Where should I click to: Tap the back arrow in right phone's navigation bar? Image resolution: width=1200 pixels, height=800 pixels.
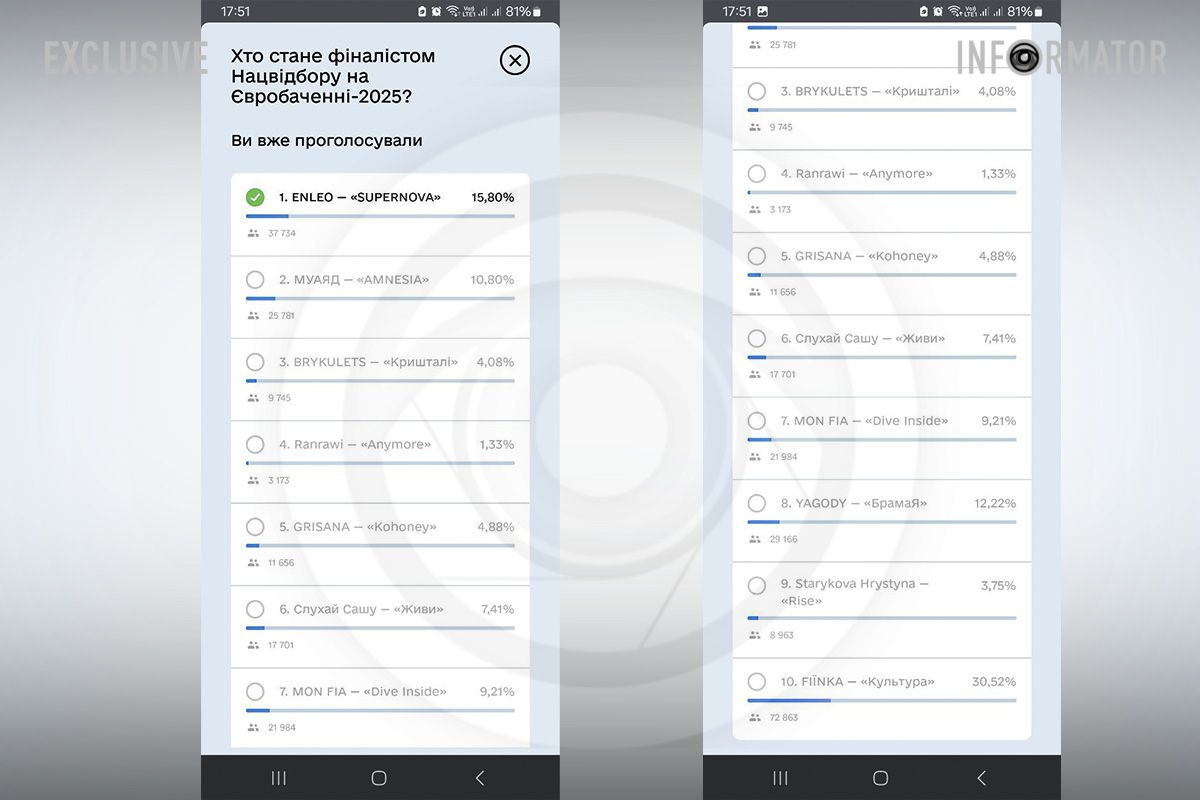(x=981, y=778)
